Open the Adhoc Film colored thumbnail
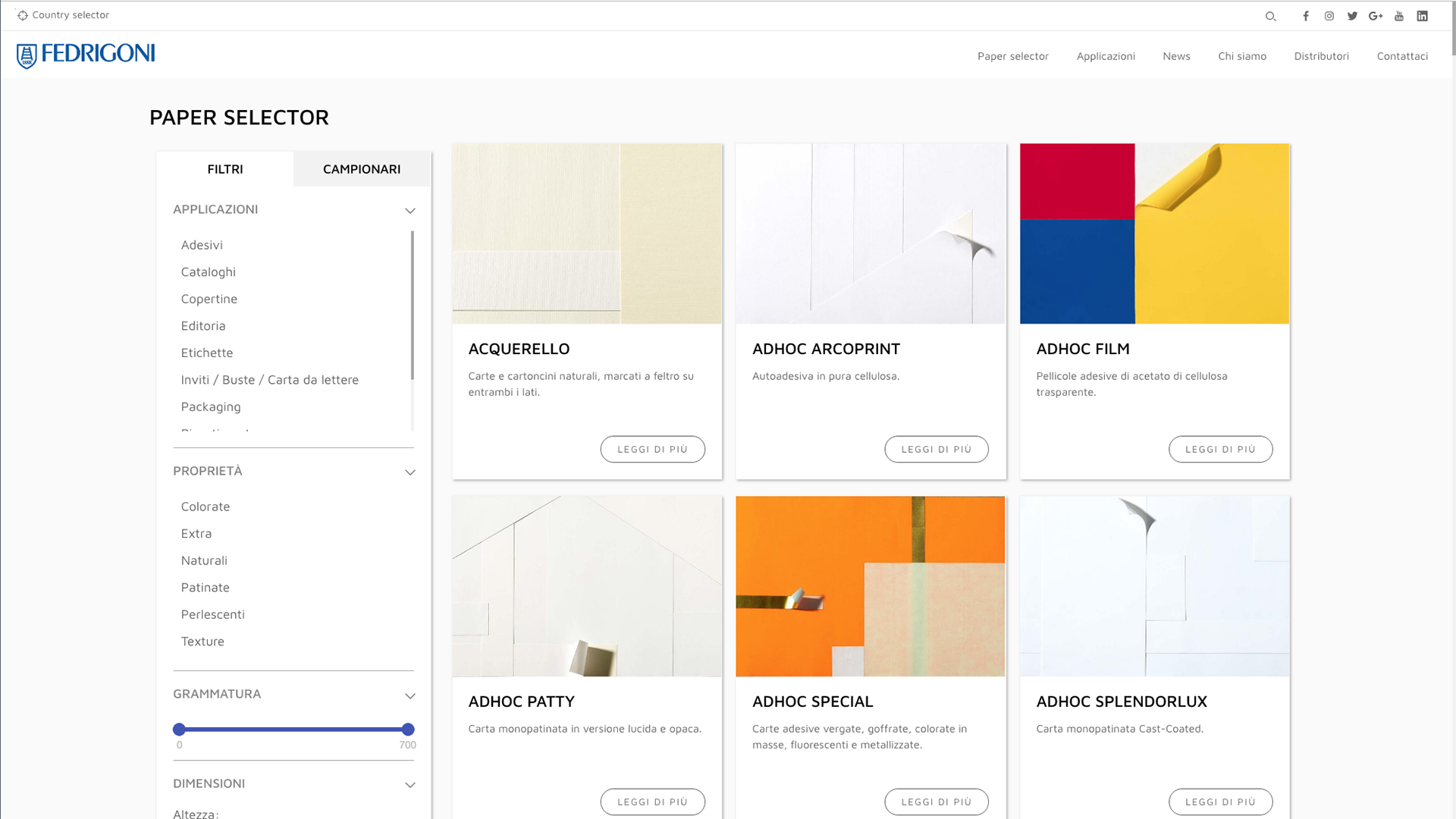 1155,234
